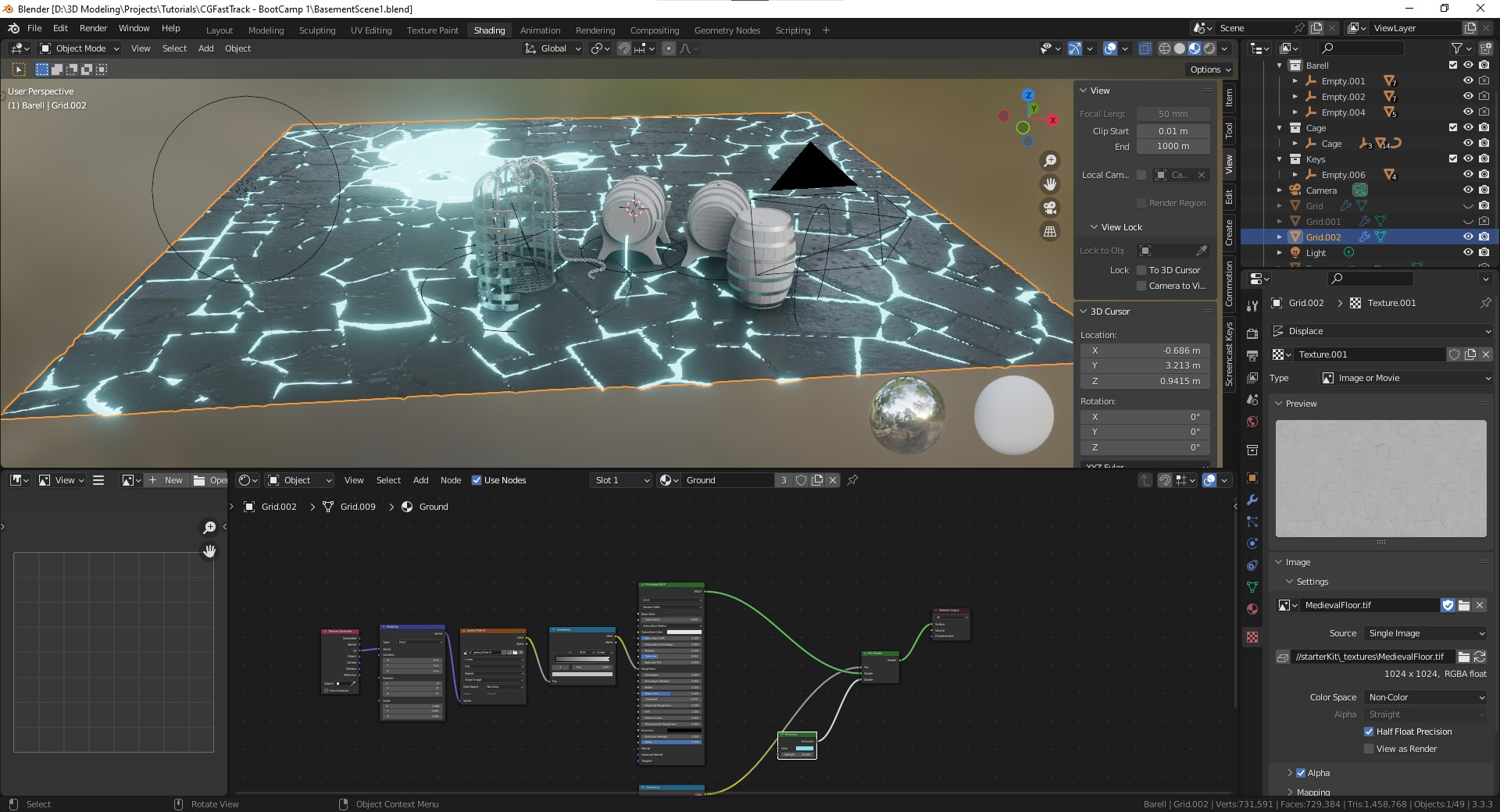Click the zoom magnifier icon in 3D viewport
The width and height of the screenshot is (1500, 812).
[x=1050, y=161]
